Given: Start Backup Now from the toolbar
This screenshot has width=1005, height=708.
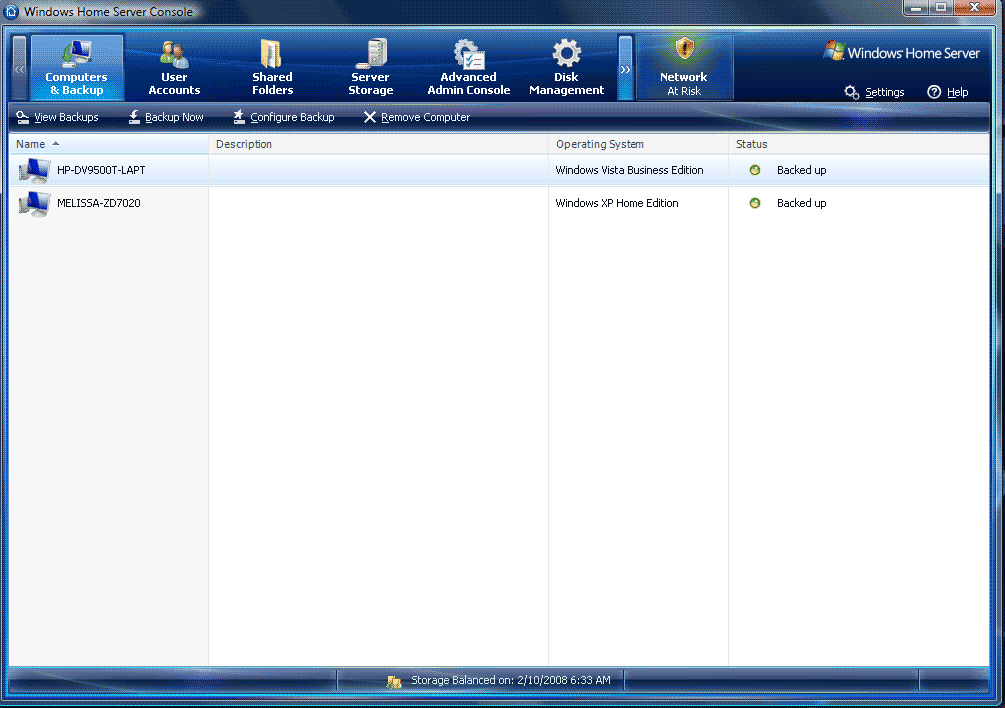Looking at the screenshot, I should point(174,117).
